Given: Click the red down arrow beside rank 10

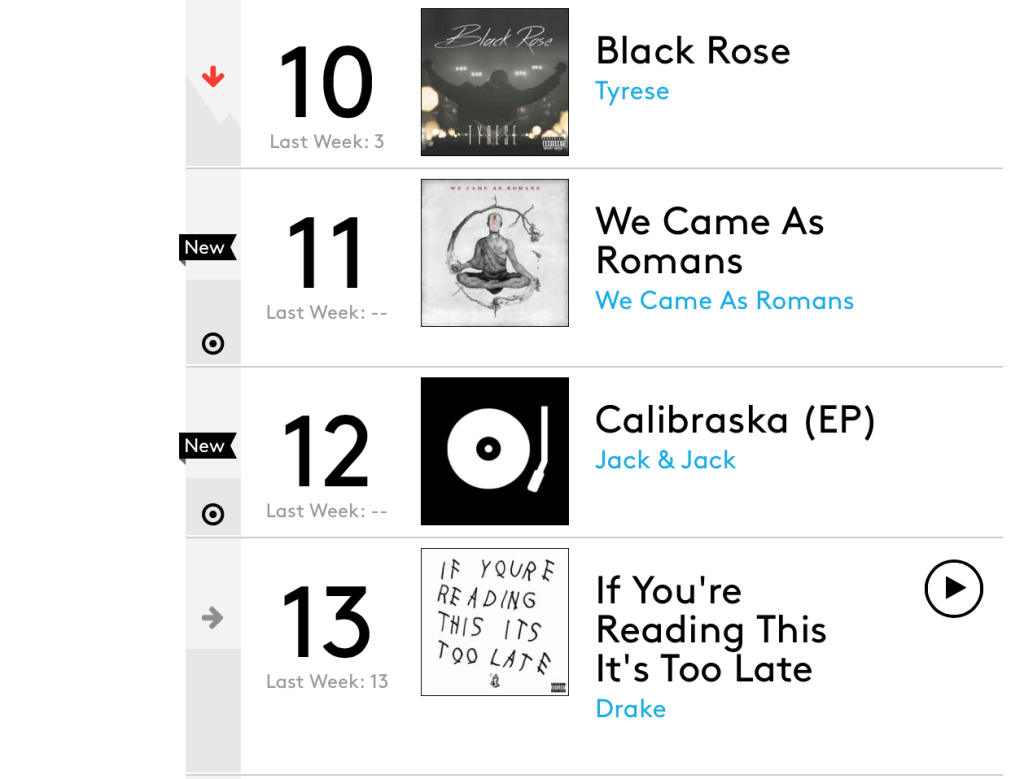Looking at the screenshot, I should click(x=213, y=77).
